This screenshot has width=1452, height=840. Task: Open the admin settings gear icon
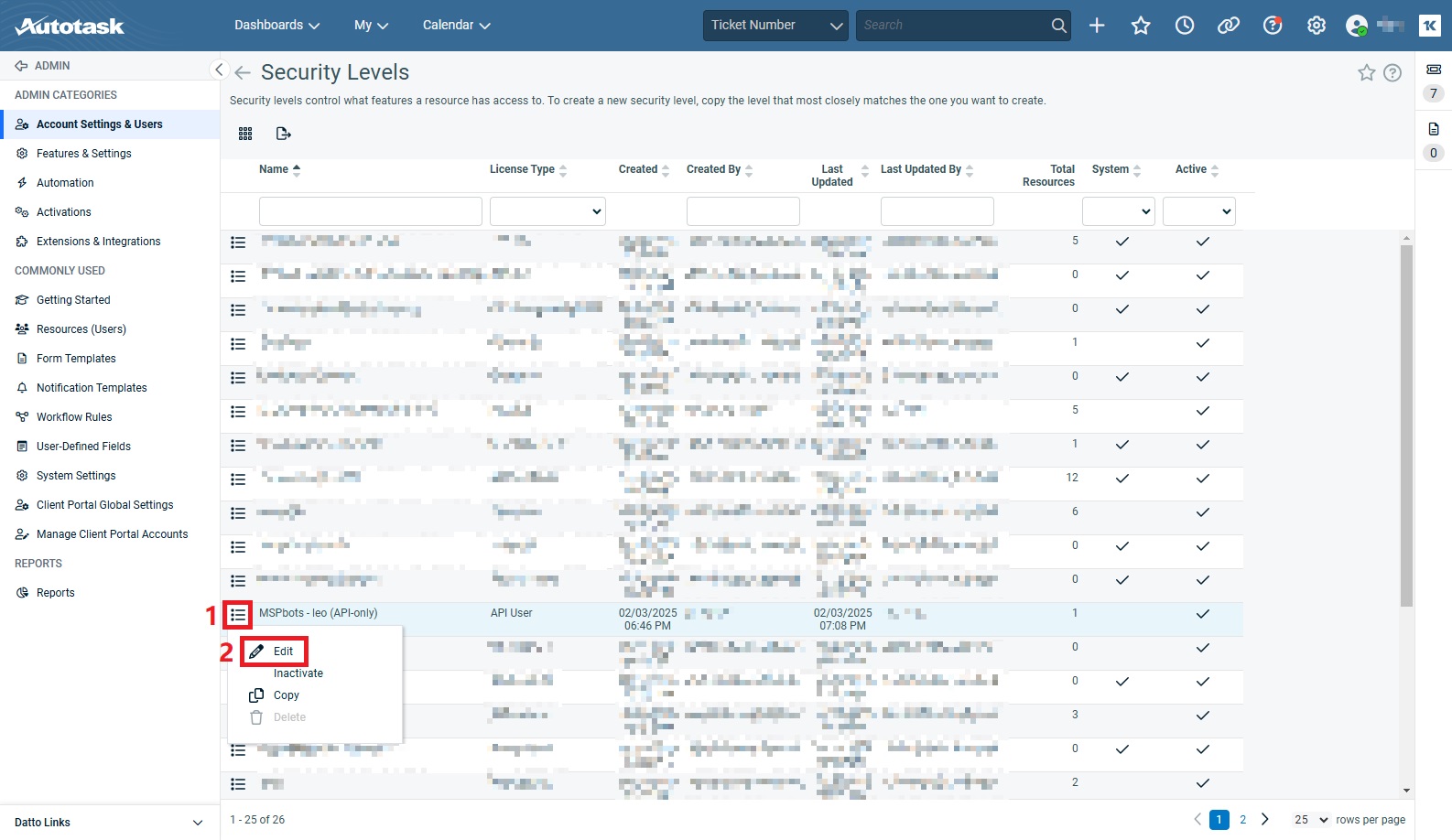[1317, 26]
